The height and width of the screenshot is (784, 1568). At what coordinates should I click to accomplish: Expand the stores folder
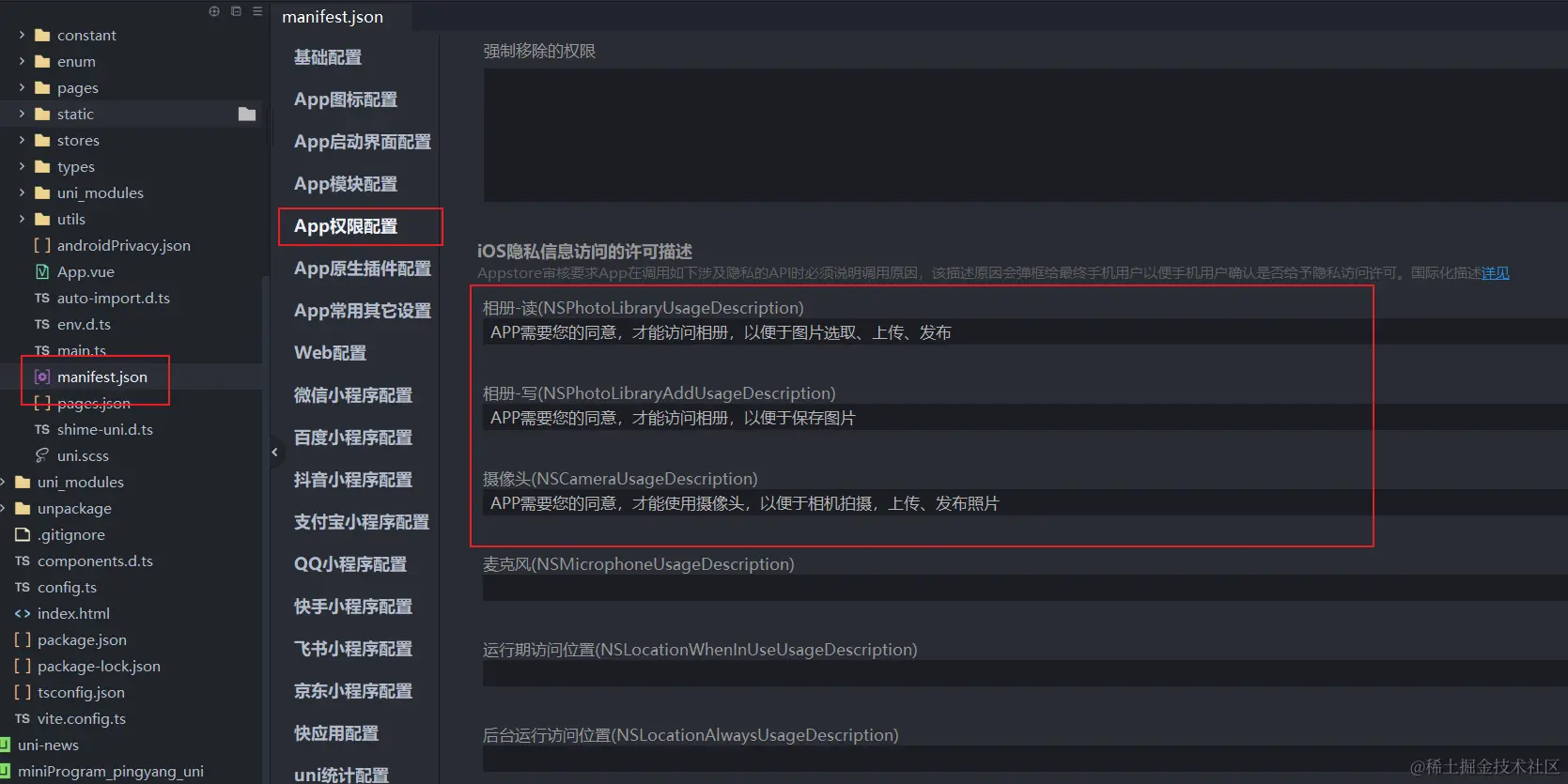(22, 140)
